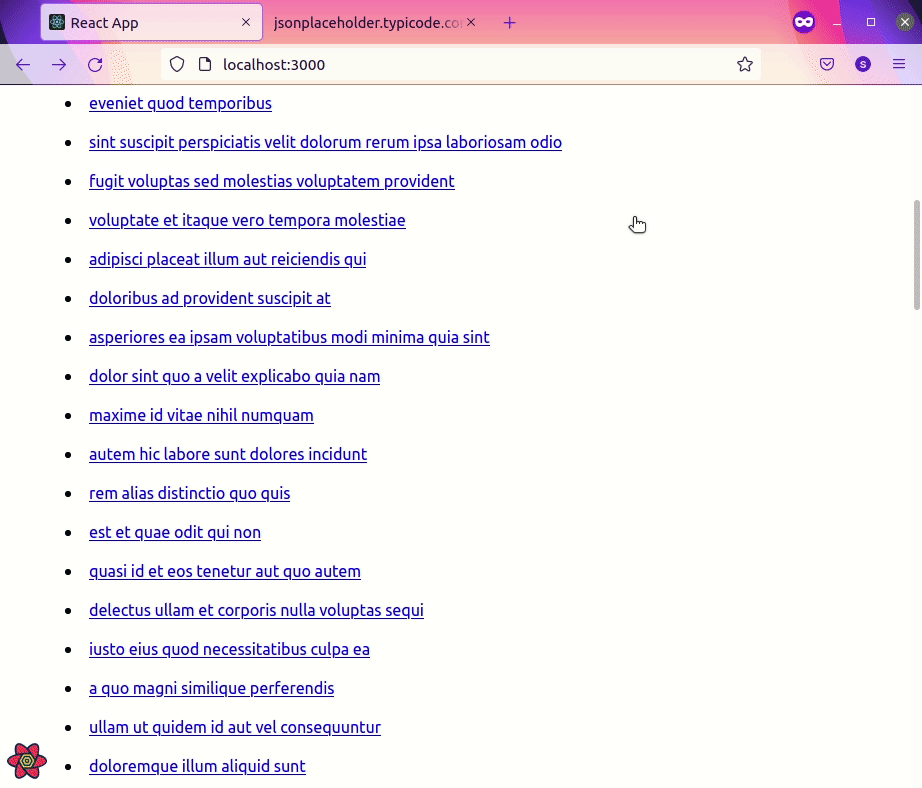Close the React App tab
The width and height of the screenshot is (922, 788).
coord(246,22)
